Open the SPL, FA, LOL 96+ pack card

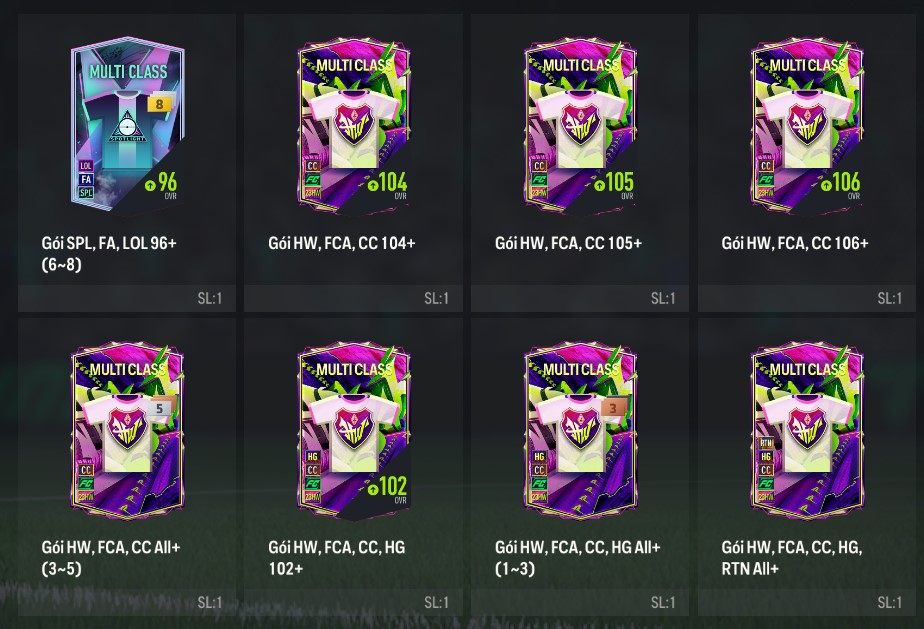tap(127, 163)
